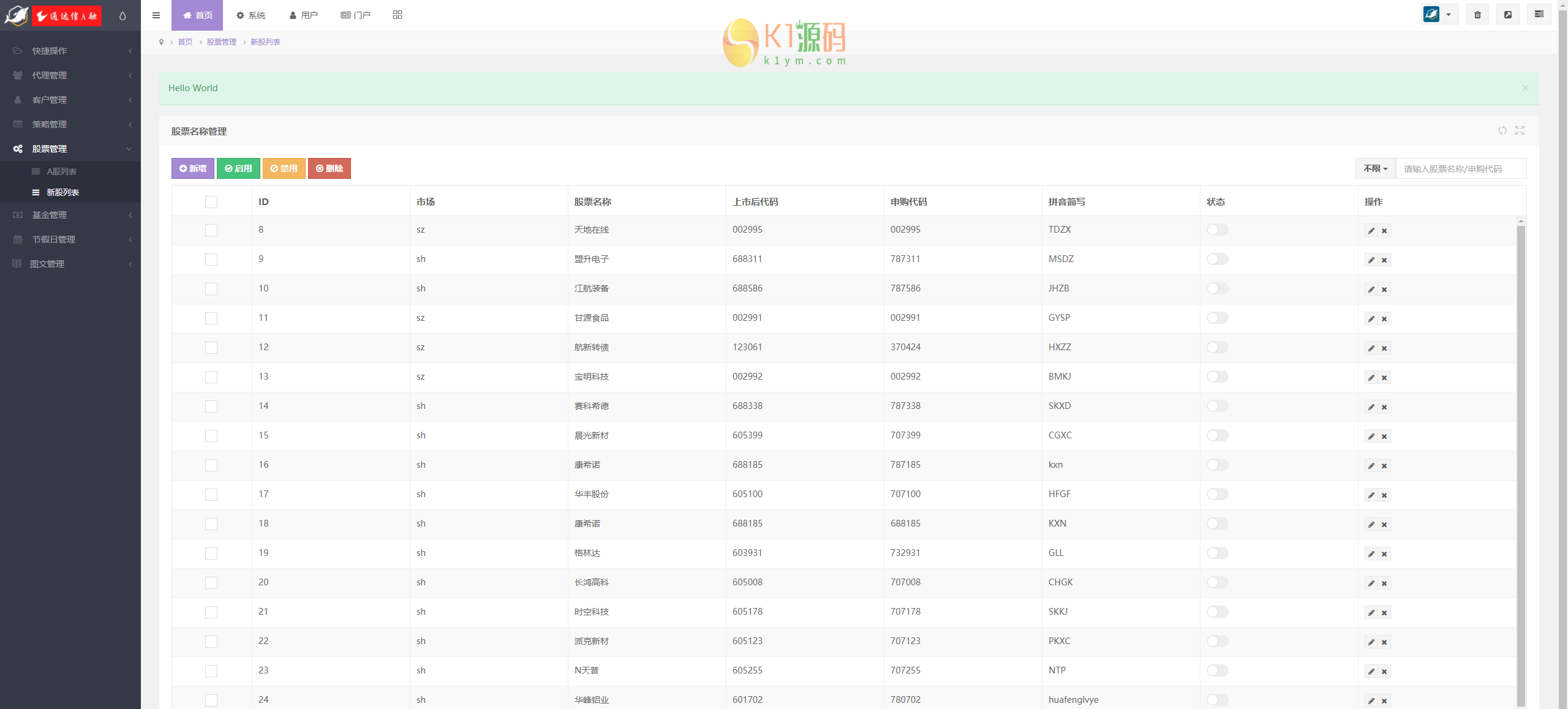
Task: Click the hamburger sidebar collapse icon
Action: pos(156,15)
